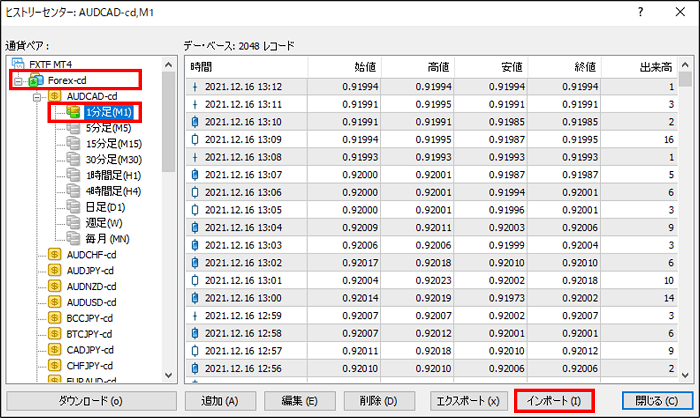This screenshot has height=418, width=700.
Task: Select the AUDJPY-cd symbol
Action: (x=92, y=271)
